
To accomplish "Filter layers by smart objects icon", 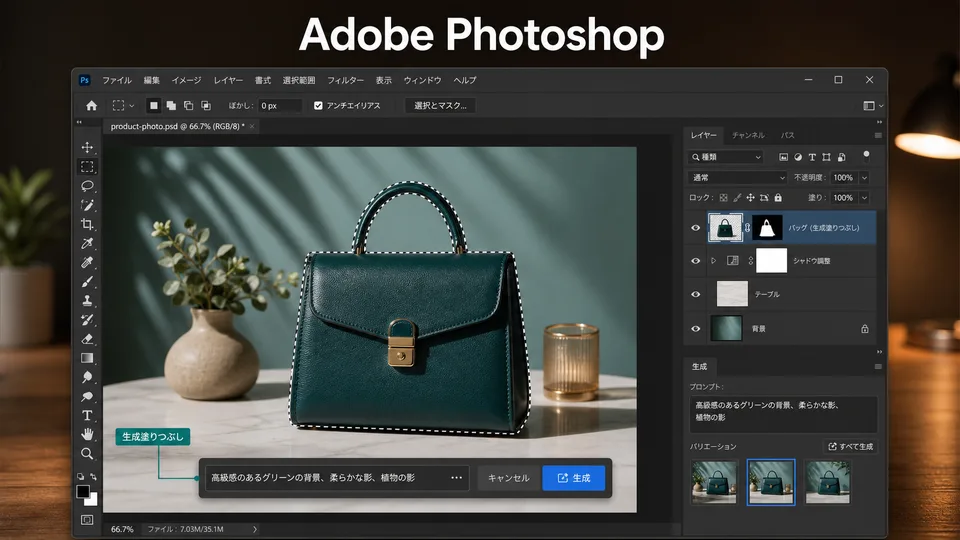I will click(842, 157).
